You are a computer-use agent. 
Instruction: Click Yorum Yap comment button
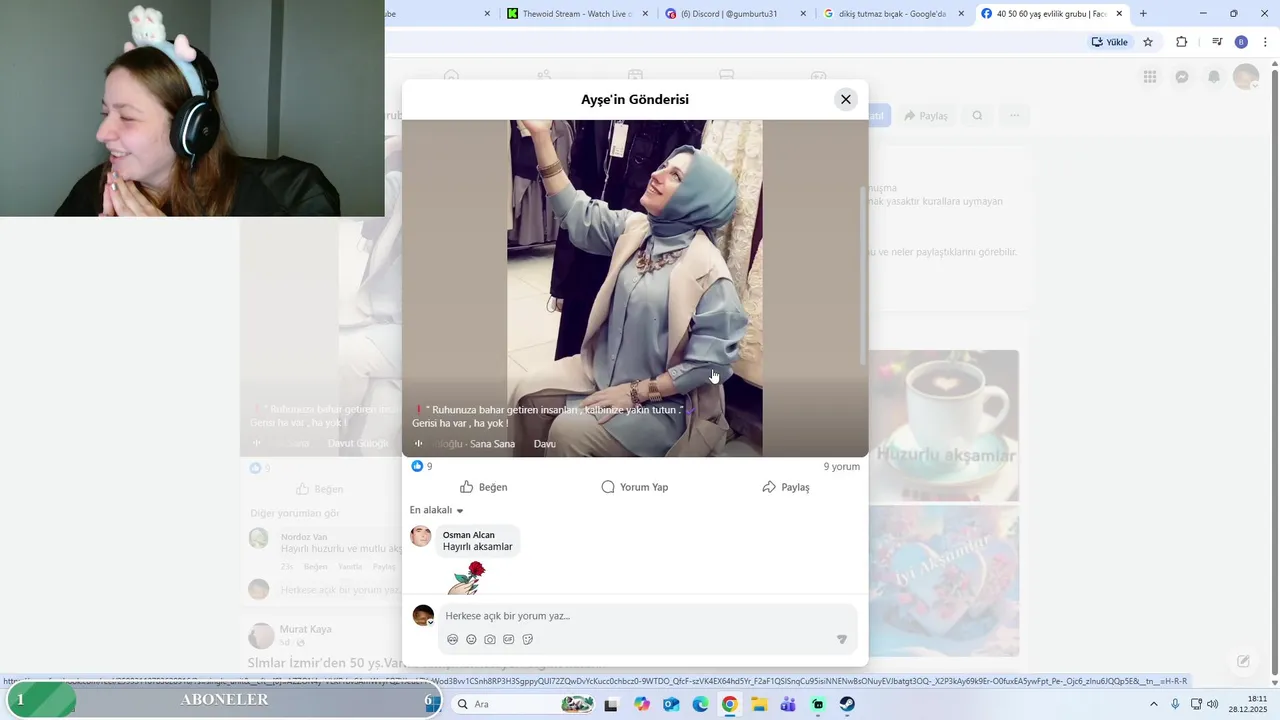pos(635,487)
